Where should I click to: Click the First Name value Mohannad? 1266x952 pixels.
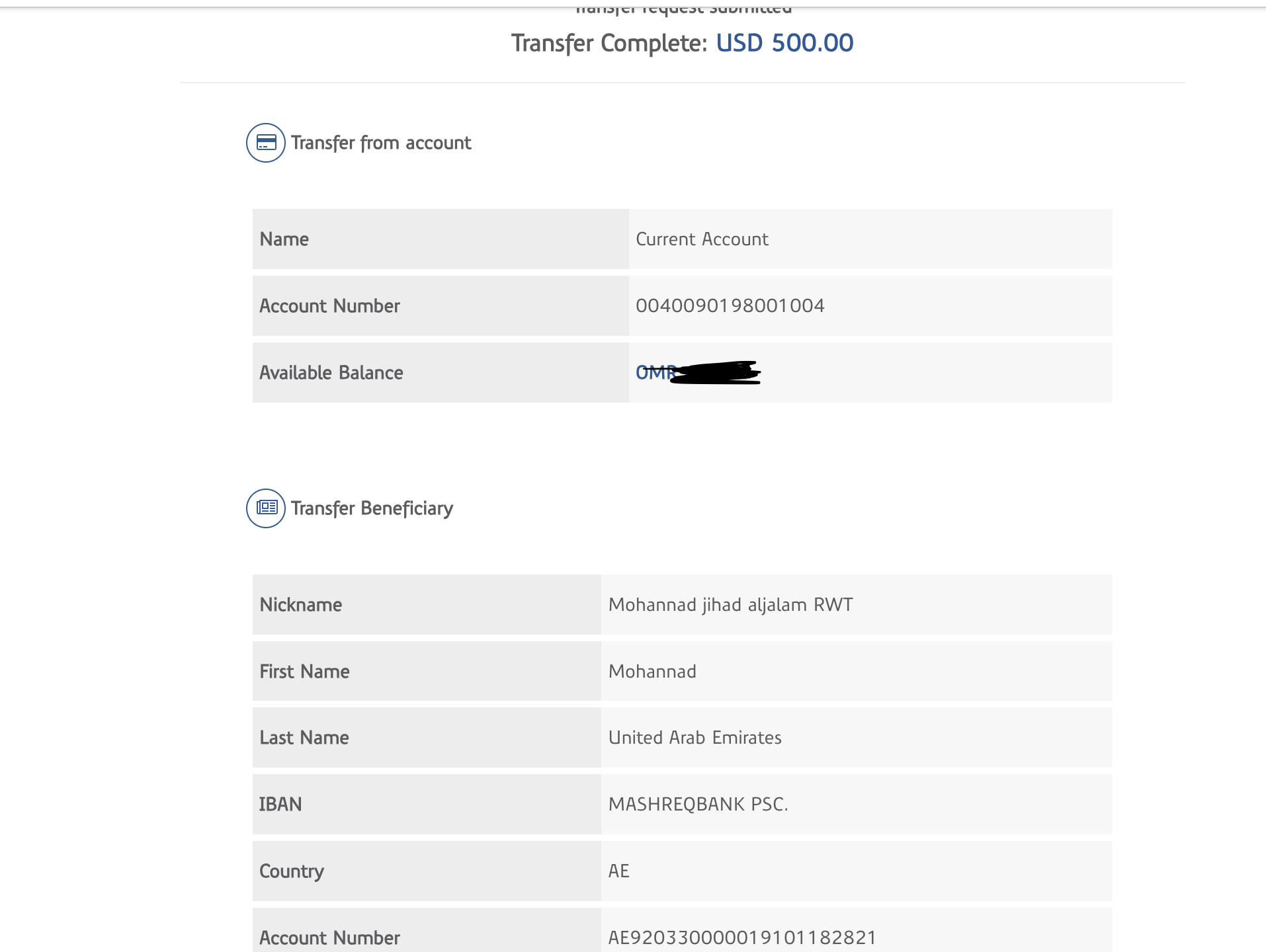(652, 672)
